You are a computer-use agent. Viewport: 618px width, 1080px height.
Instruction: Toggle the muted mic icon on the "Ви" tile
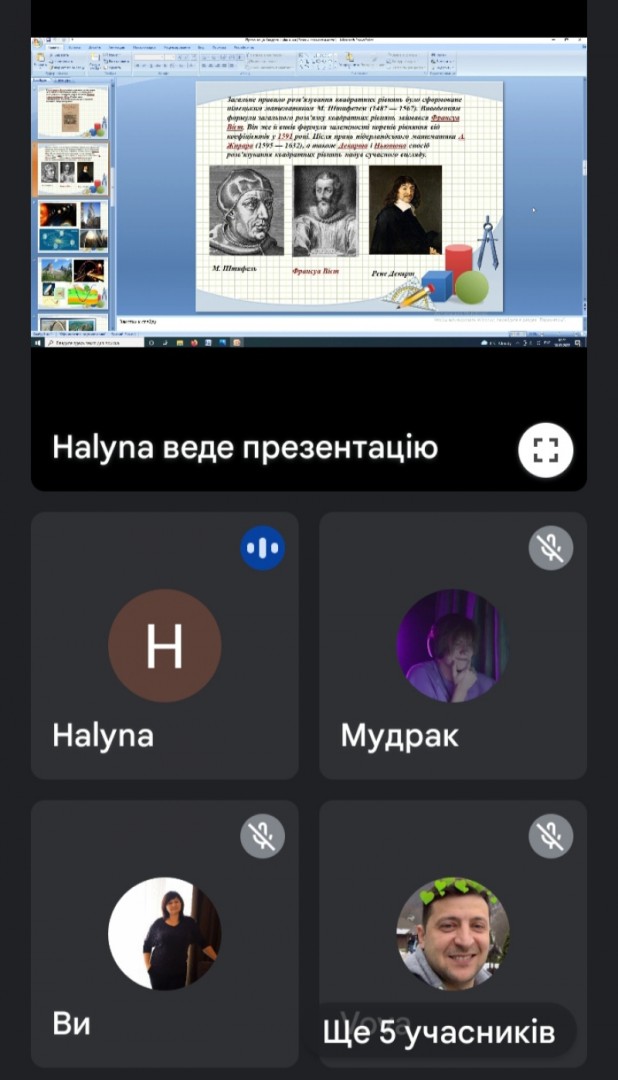click(262, 835)
